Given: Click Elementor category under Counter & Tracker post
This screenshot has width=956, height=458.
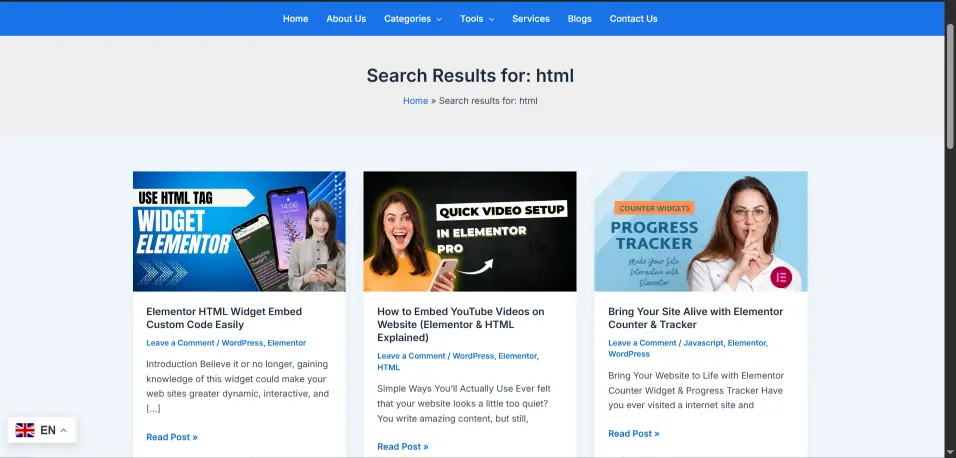Looking at the screenshot, I should coord(747,343).
